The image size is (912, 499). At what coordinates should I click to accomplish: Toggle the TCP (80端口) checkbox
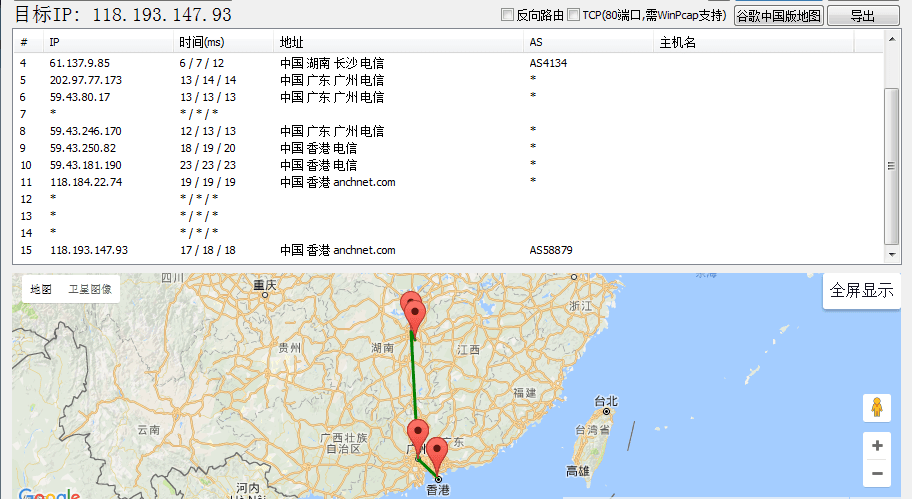pyautogui.click(x=573, y=15)
